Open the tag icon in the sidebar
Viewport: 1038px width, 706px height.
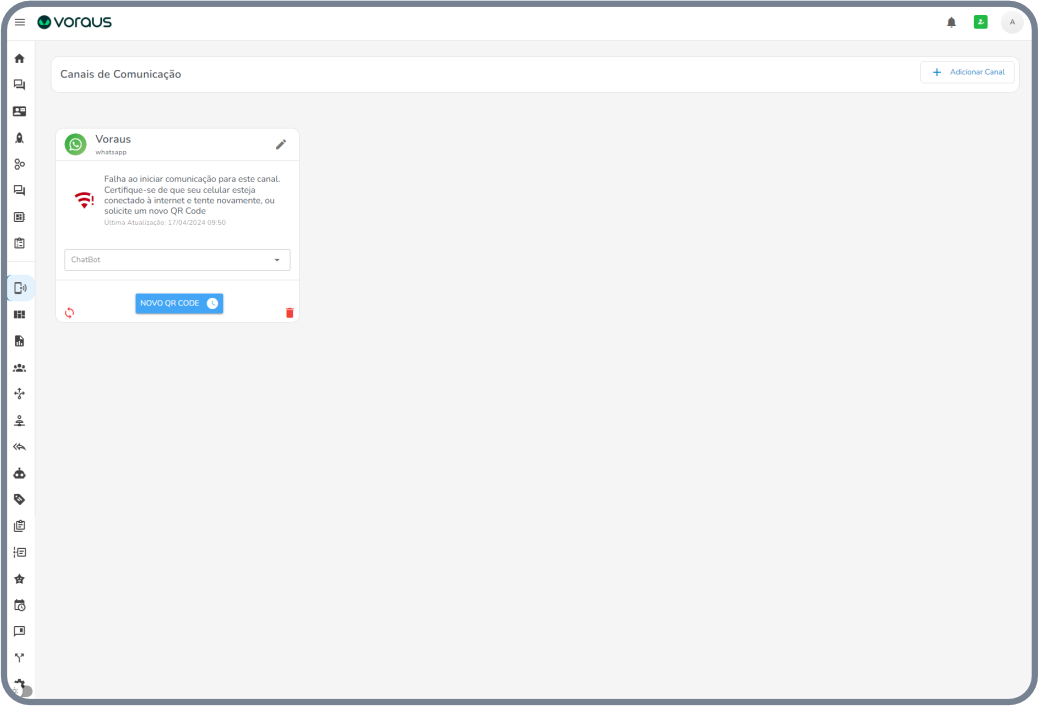[19, 499]
